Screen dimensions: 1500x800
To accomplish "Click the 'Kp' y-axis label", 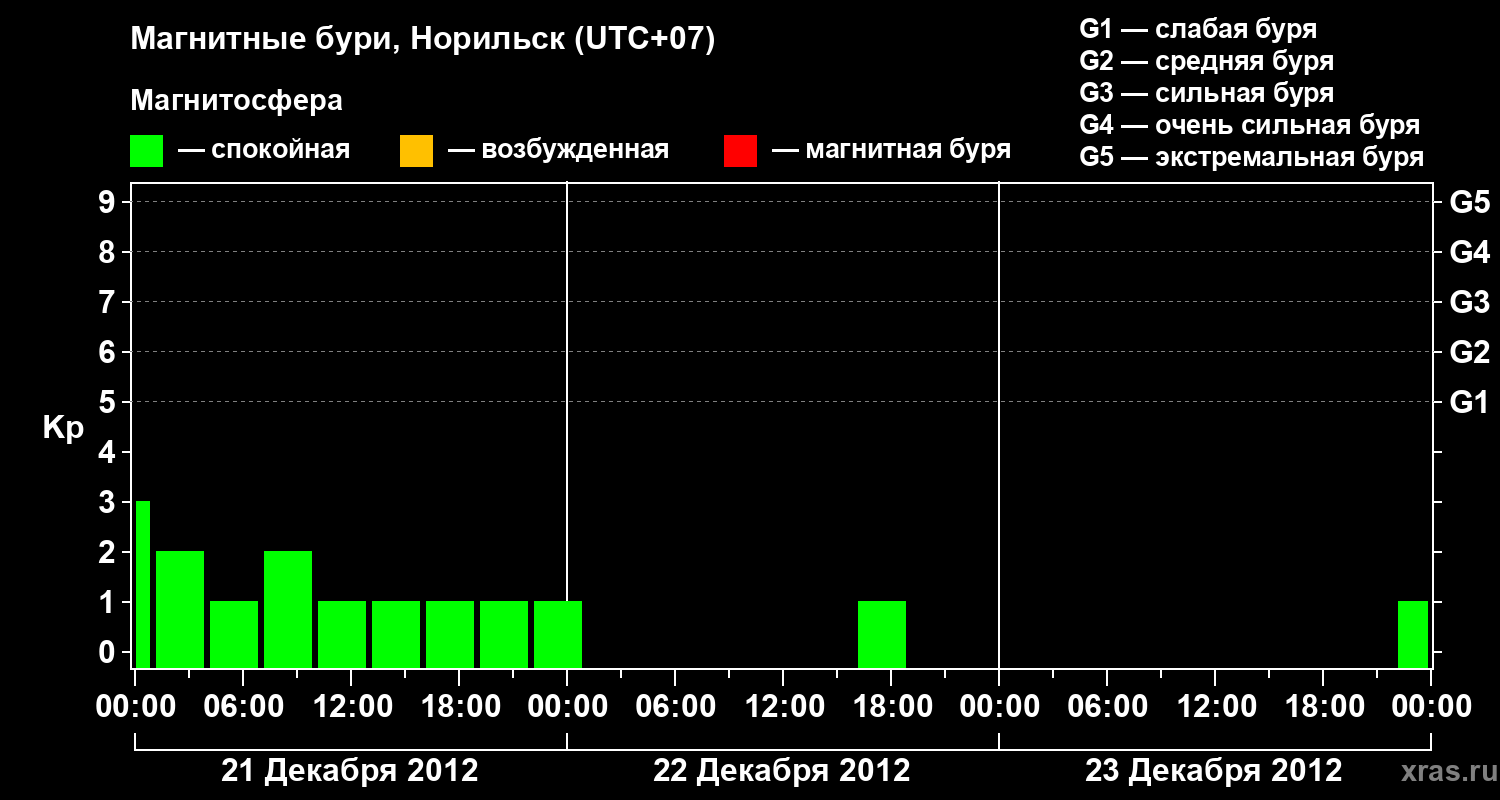I will pos(63,427).
